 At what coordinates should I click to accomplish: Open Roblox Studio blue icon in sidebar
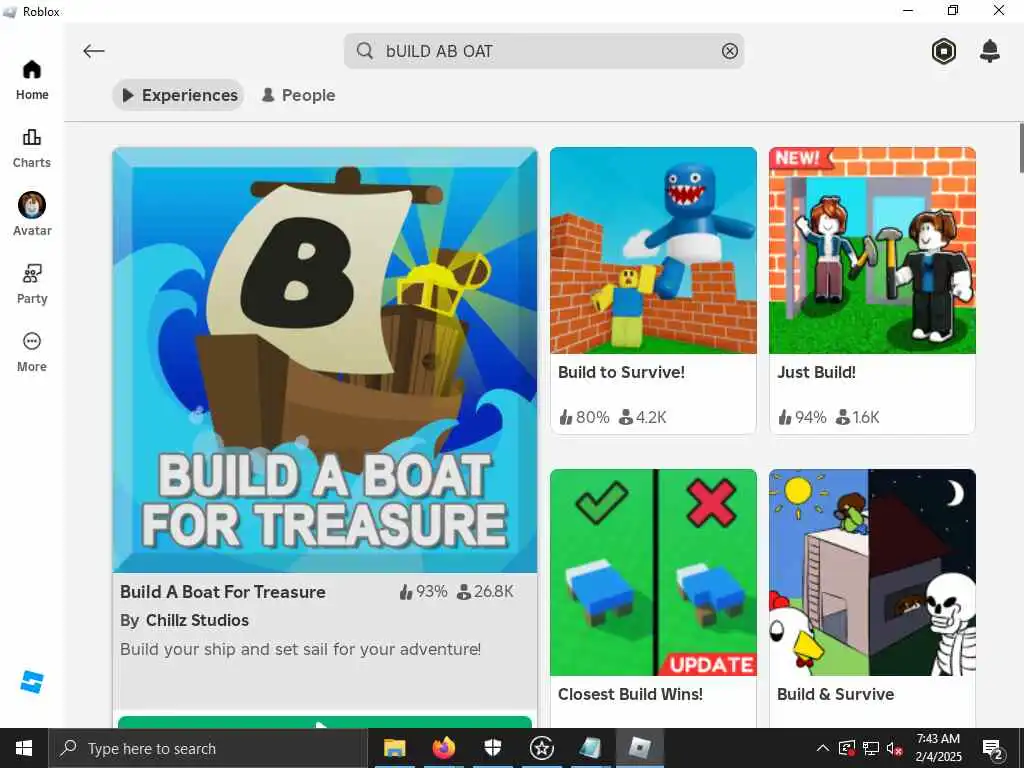coord(31,682)
